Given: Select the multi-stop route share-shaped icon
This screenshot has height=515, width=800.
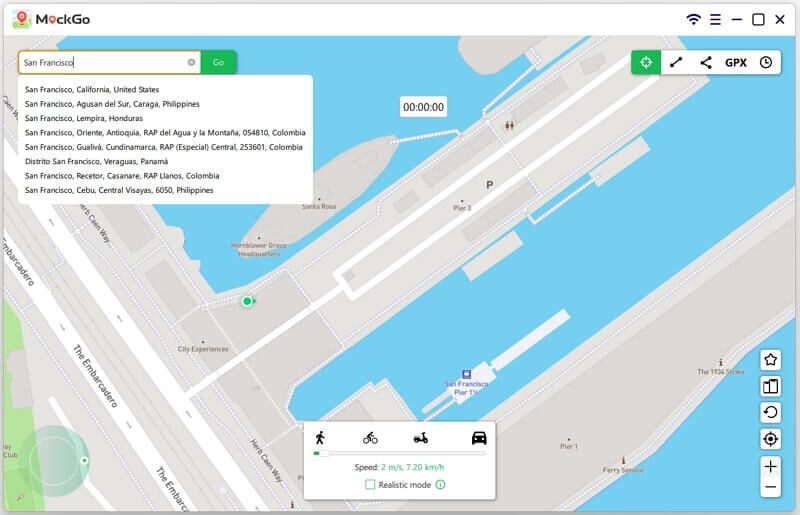Looking at the screenshot, I should pyautogui.click(x=706, y=62).
